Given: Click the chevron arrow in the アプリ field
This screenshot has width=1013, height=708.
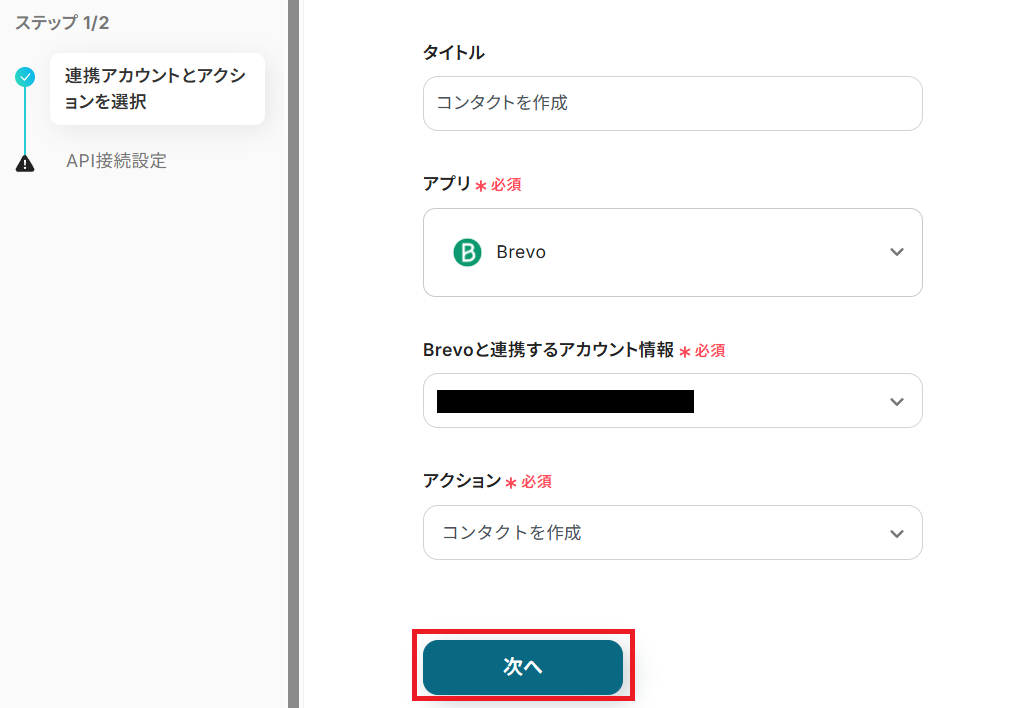Looking at the screenshot, I should 896,252.
